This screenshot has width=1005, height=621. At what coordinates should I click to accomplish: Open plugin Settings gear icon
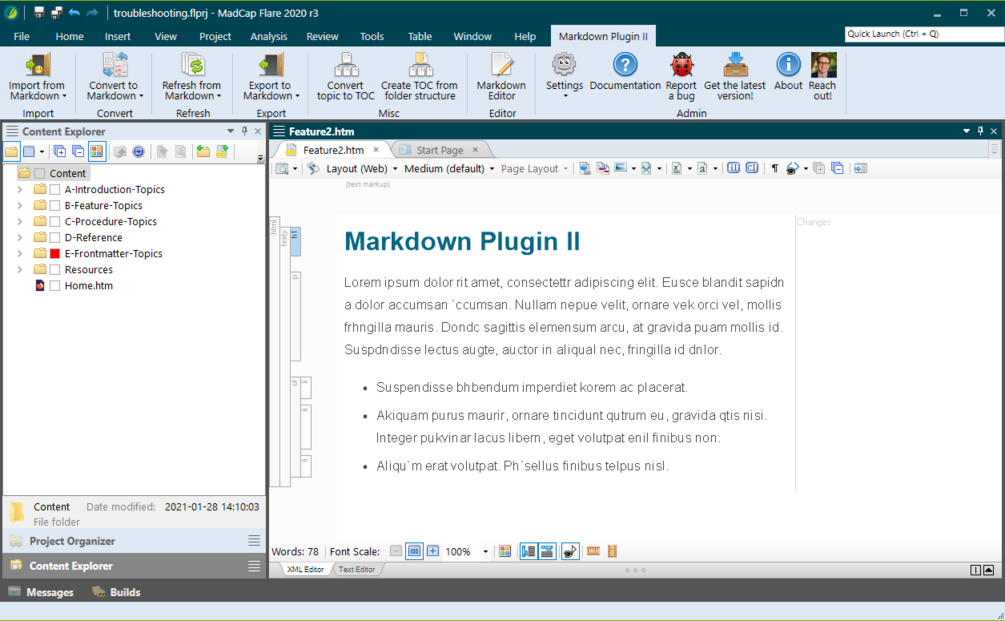click(x=564, y=65)
